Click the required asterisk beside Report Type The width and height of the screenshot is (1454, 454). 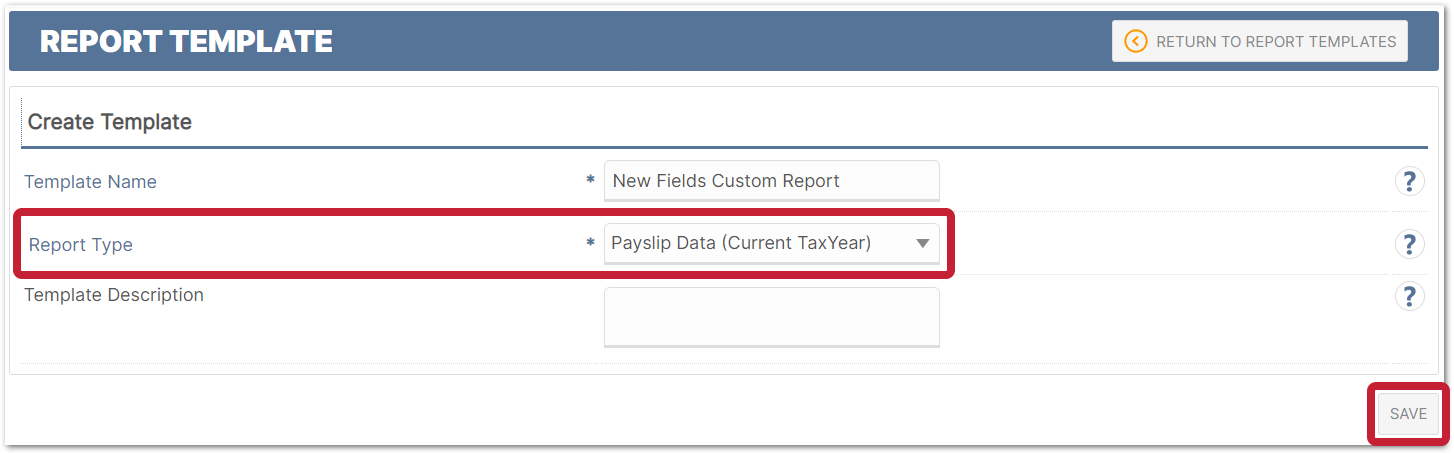coord(590,243)
